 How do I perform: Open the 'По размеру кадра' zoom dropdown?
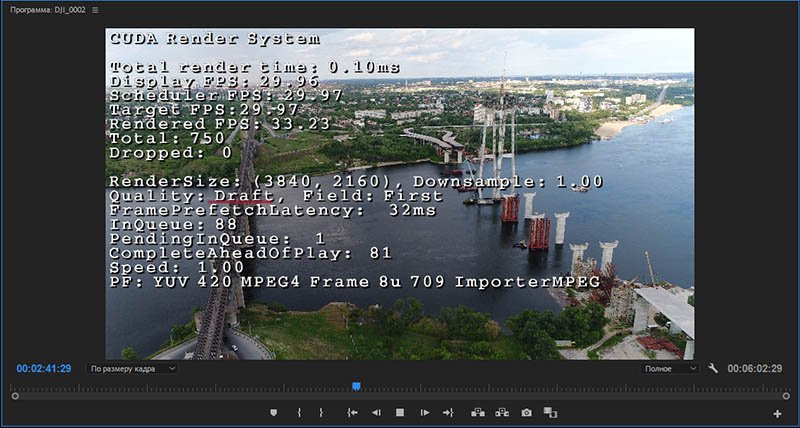pos(132,368)
